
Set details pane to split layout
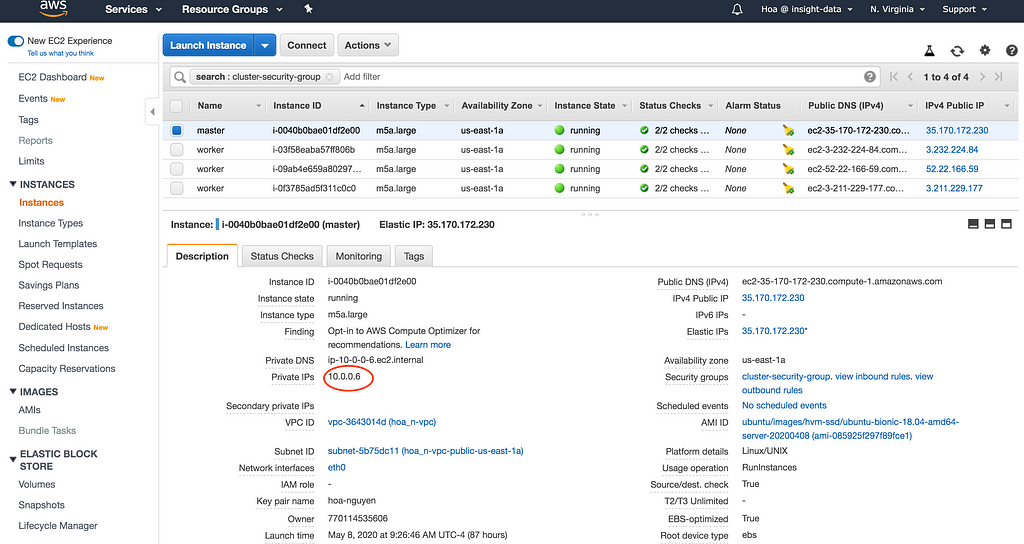[x=989, y=224]
